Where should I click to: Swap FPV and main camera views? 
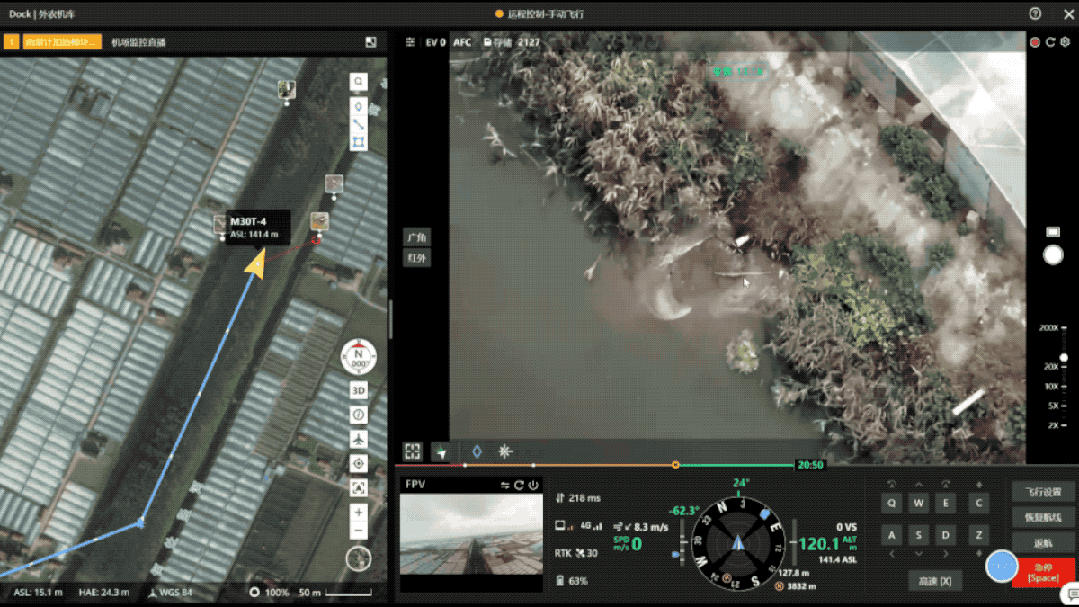505,485
